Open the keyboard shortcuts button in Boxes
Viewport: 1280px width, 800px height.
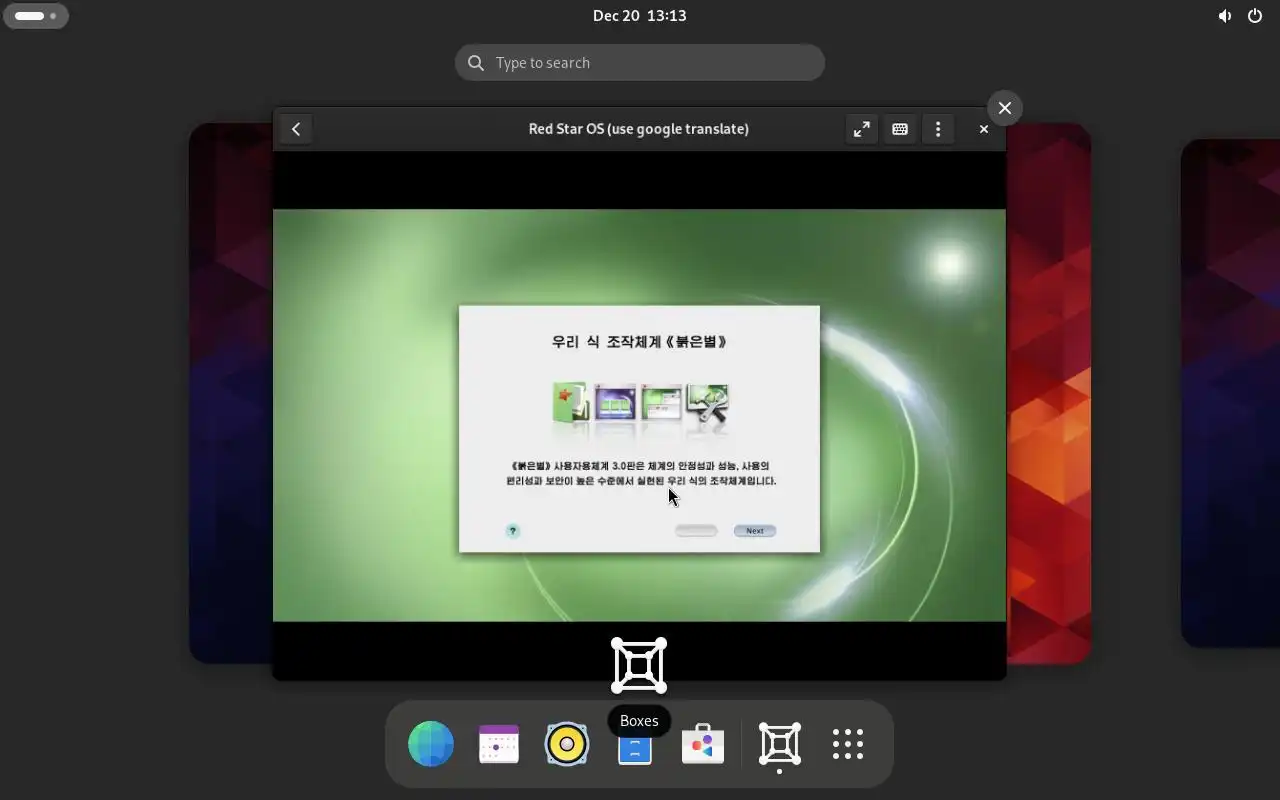pyautogui.click(x=900, y=129)
